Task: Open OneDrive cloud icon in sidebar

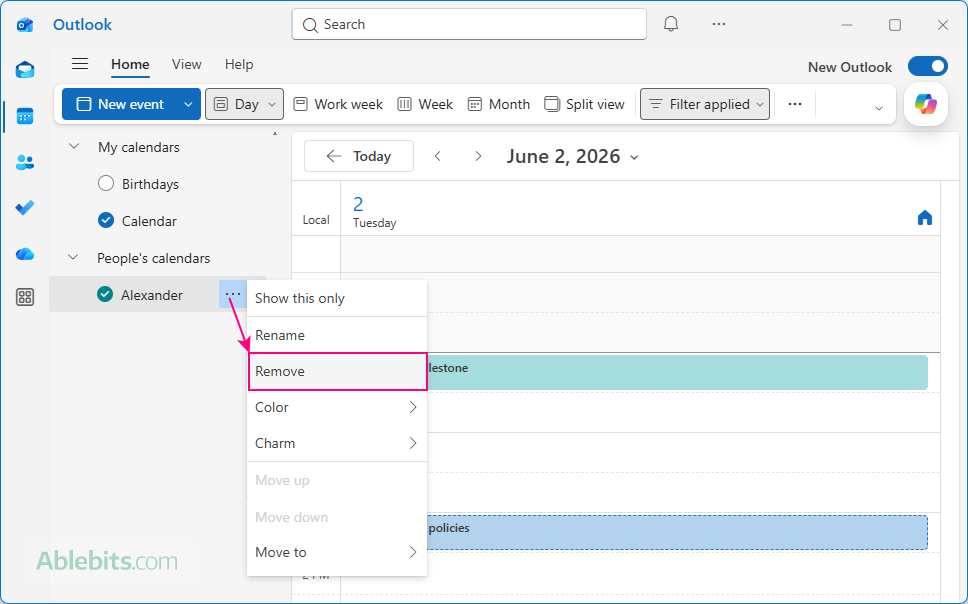Action: pos(25,254)
